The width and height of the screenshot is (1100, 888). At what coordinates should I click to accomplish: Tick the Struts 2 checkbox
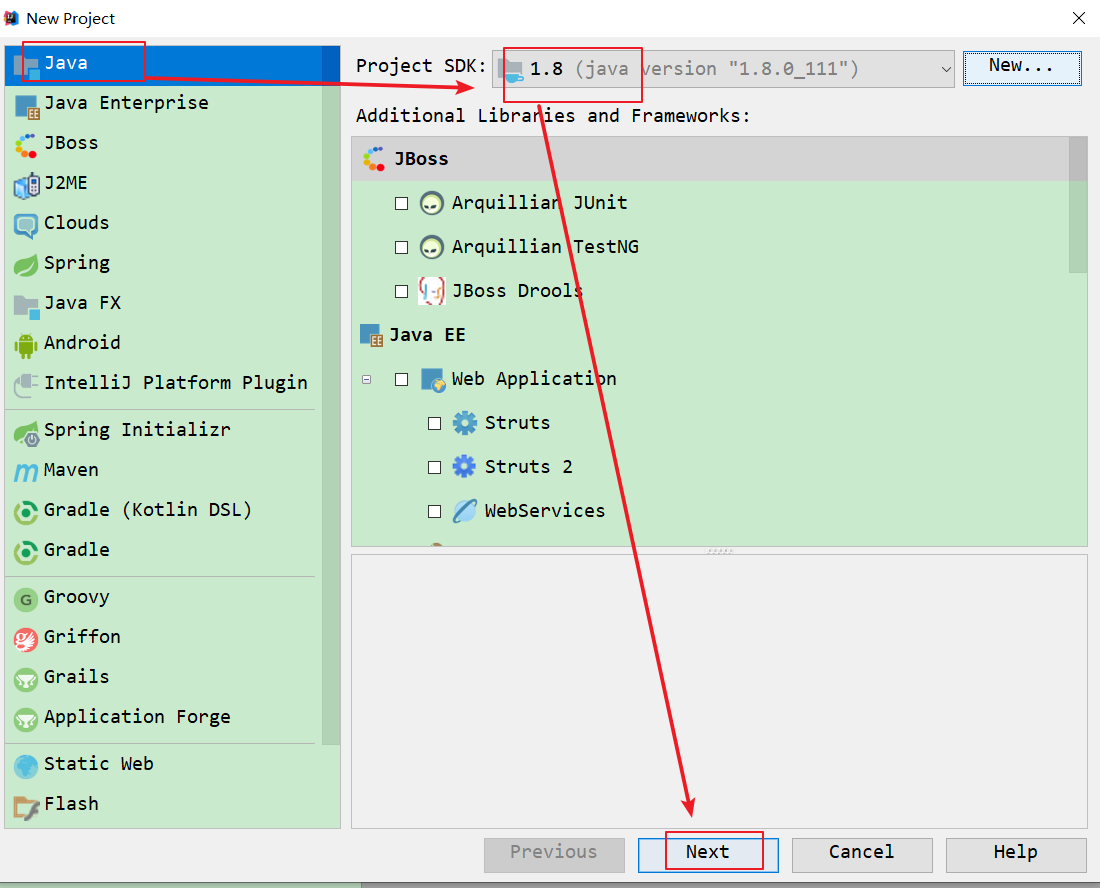434,467
